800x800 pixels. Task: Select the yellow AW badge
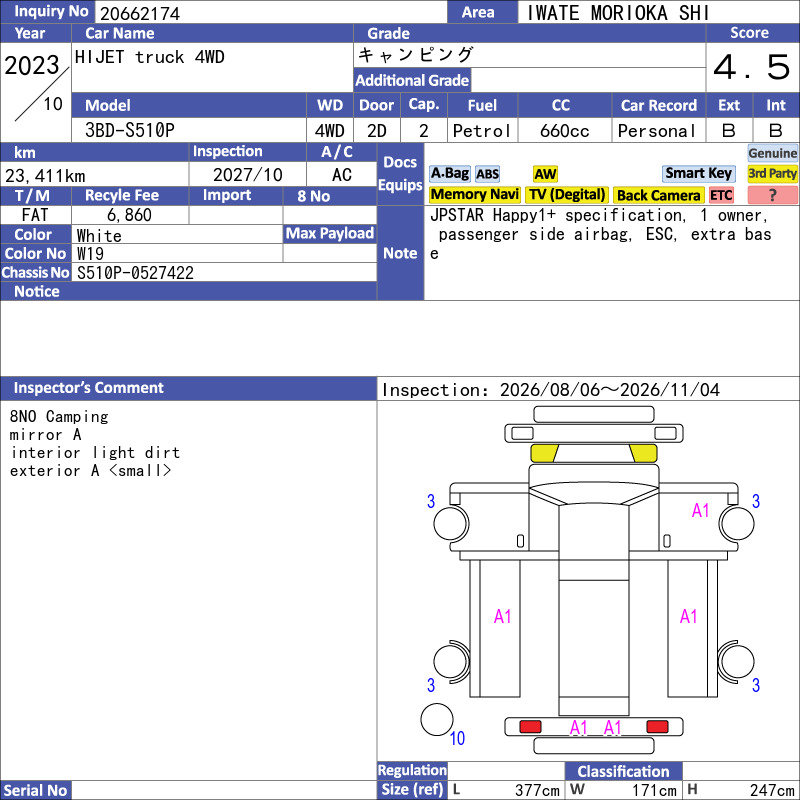pos(545,174)
